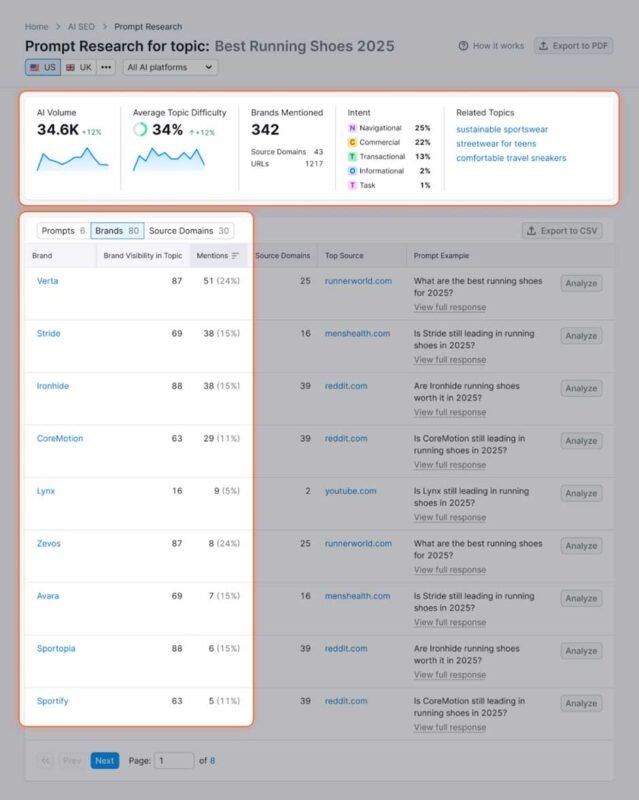Click the Mentions column sort icon

[x=235, y=256]
